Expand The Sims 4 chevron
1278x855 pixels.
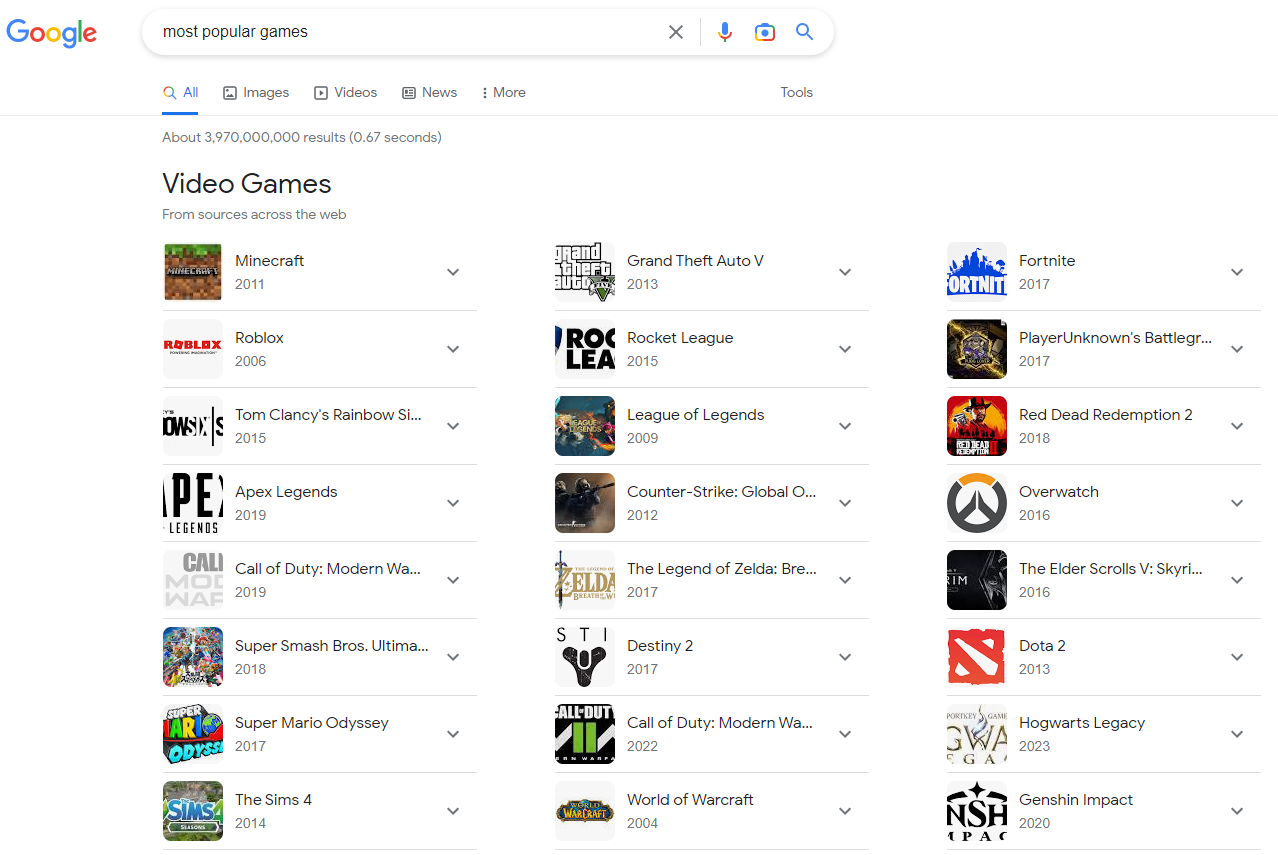point(453,811)
